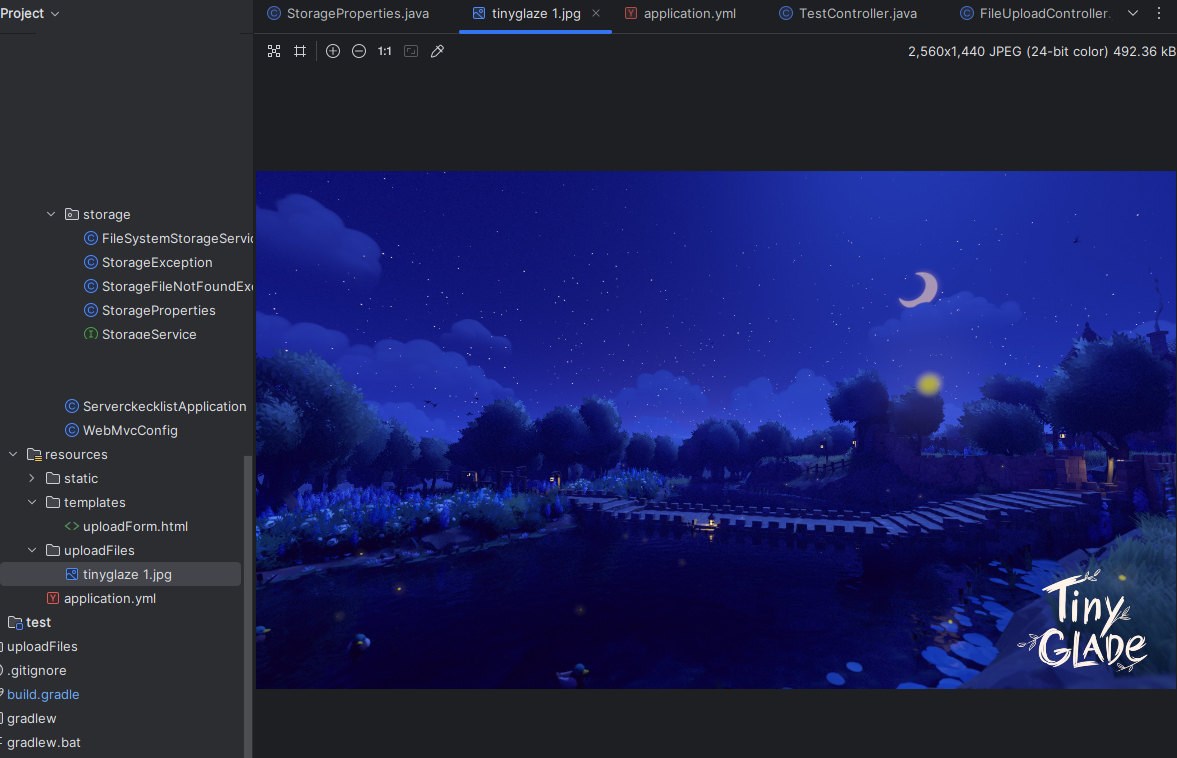Click FileUploadController tab class icon
Screen dimensions: 1177x758
tap(968, 14)
